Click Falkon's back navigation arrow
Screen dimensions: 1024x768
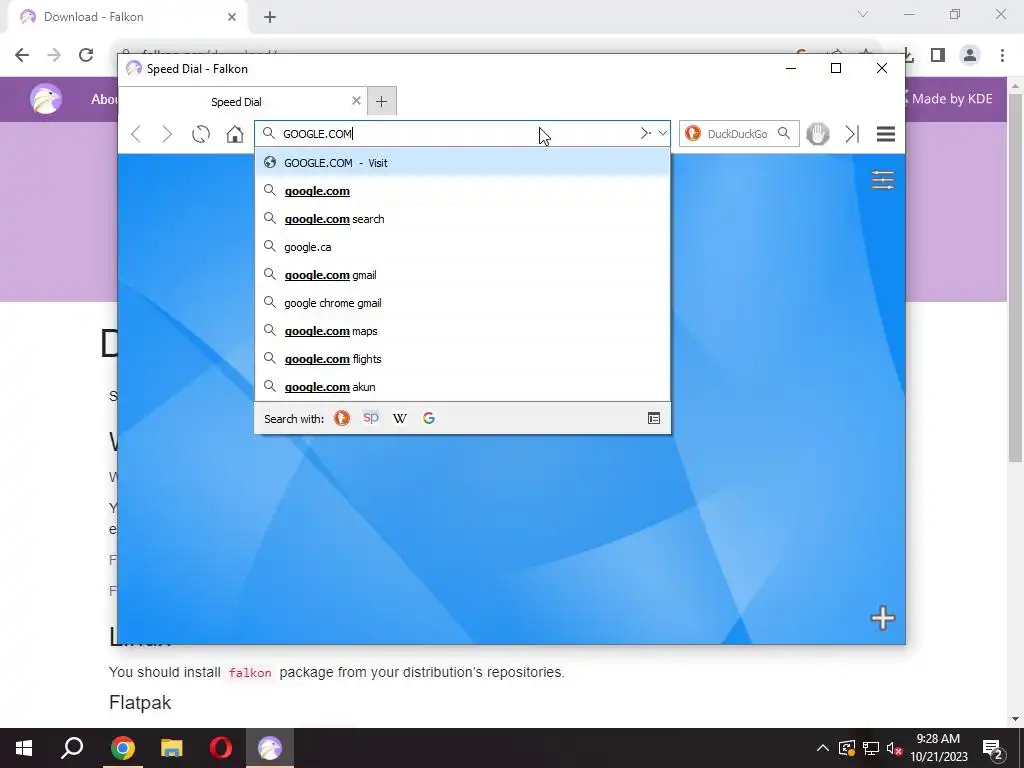click(x=136, y=134)
